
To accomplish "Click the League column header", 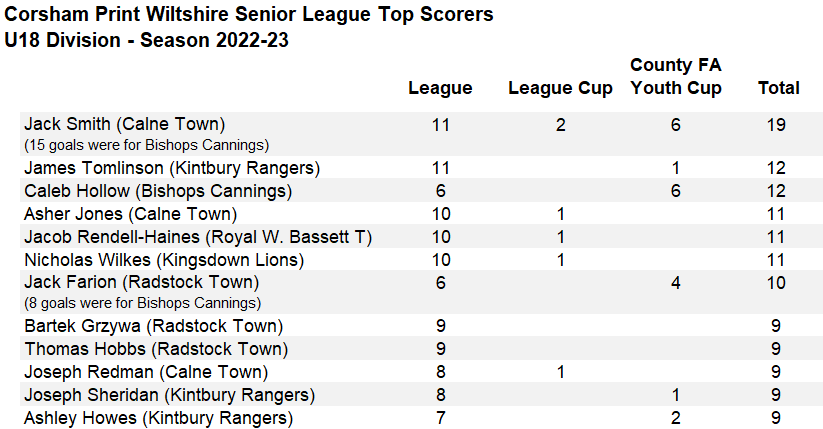I will [440, 88].
